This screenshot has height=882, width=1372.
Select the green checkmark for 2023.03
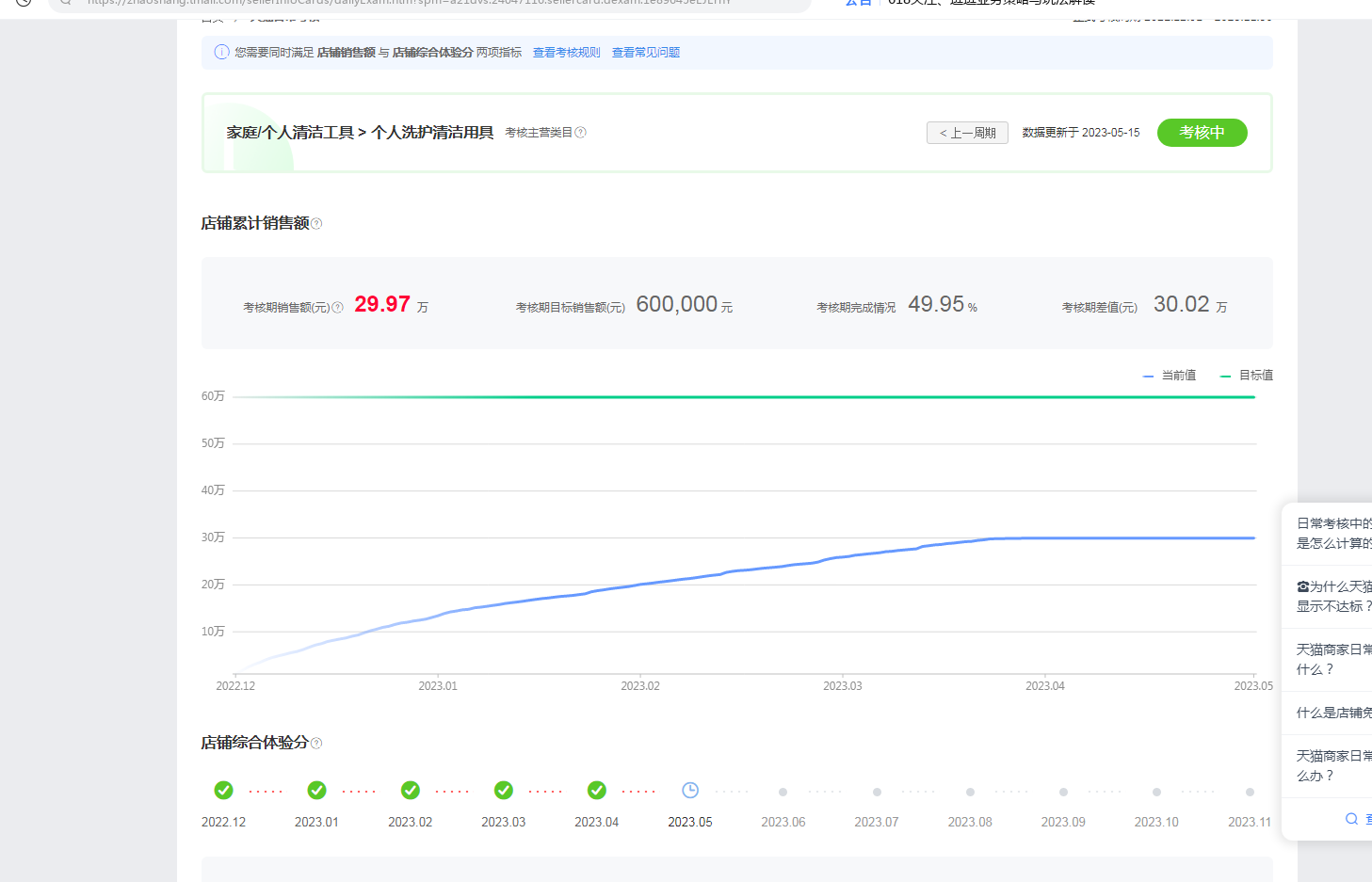(504, 790)
